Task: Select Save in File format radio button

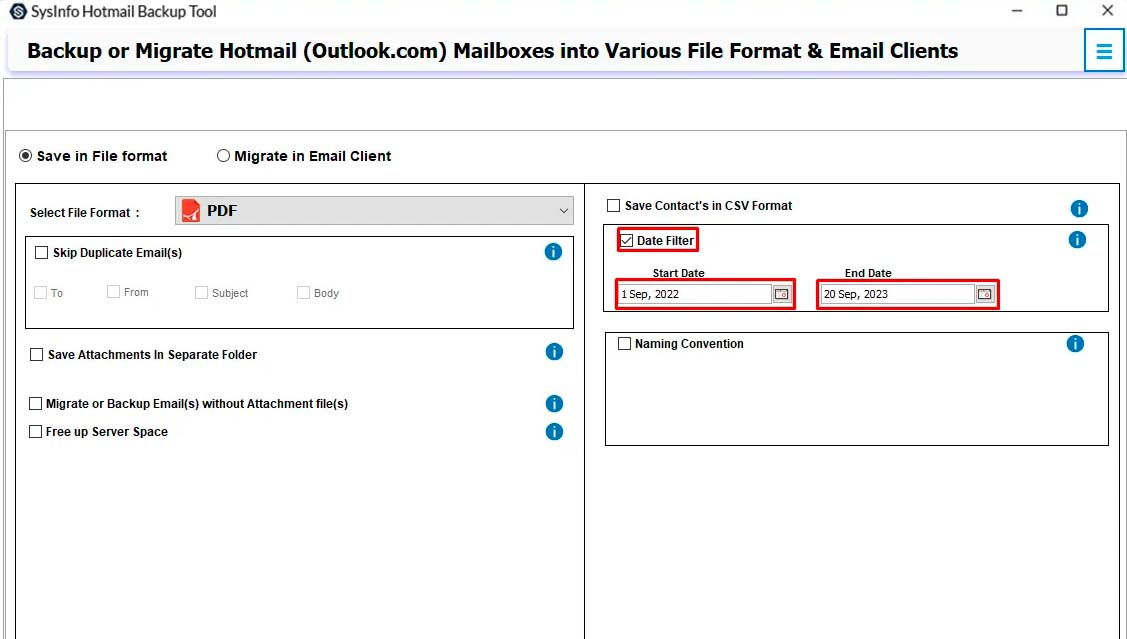Action: pos(25,156)
